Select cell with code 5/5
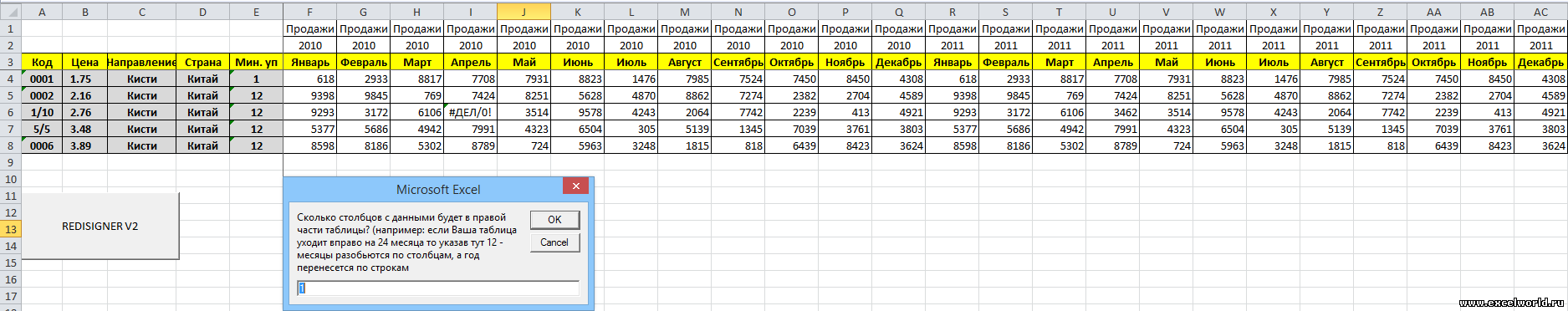Screen dimensions: 1568x311 [42, 129]
